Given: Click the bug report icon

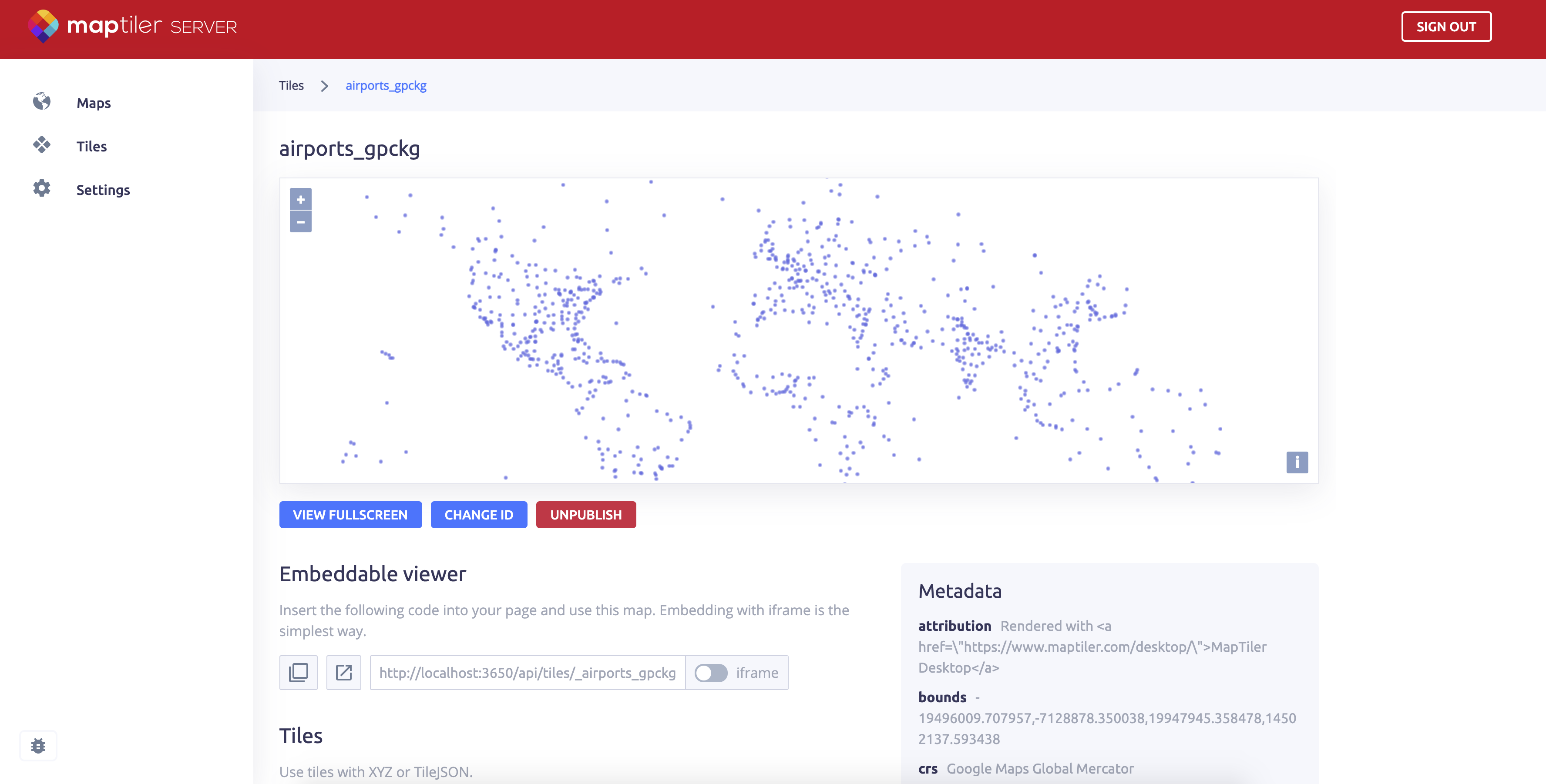Looking at the screenshot, I should [x=38, y=746].
